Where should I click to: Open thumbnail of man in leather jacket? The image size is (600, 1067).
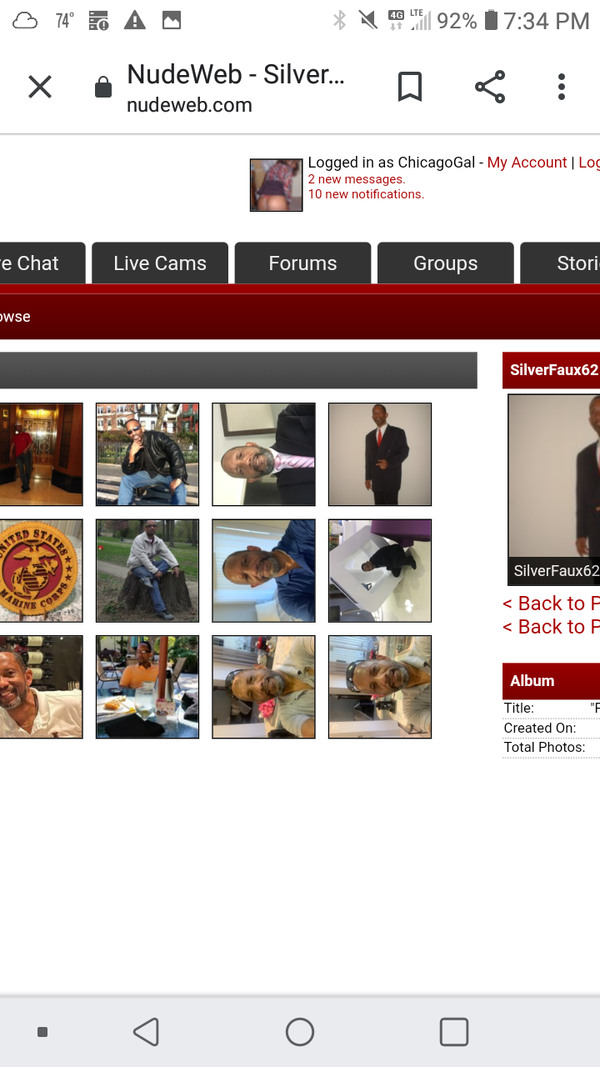click(148, 454)
